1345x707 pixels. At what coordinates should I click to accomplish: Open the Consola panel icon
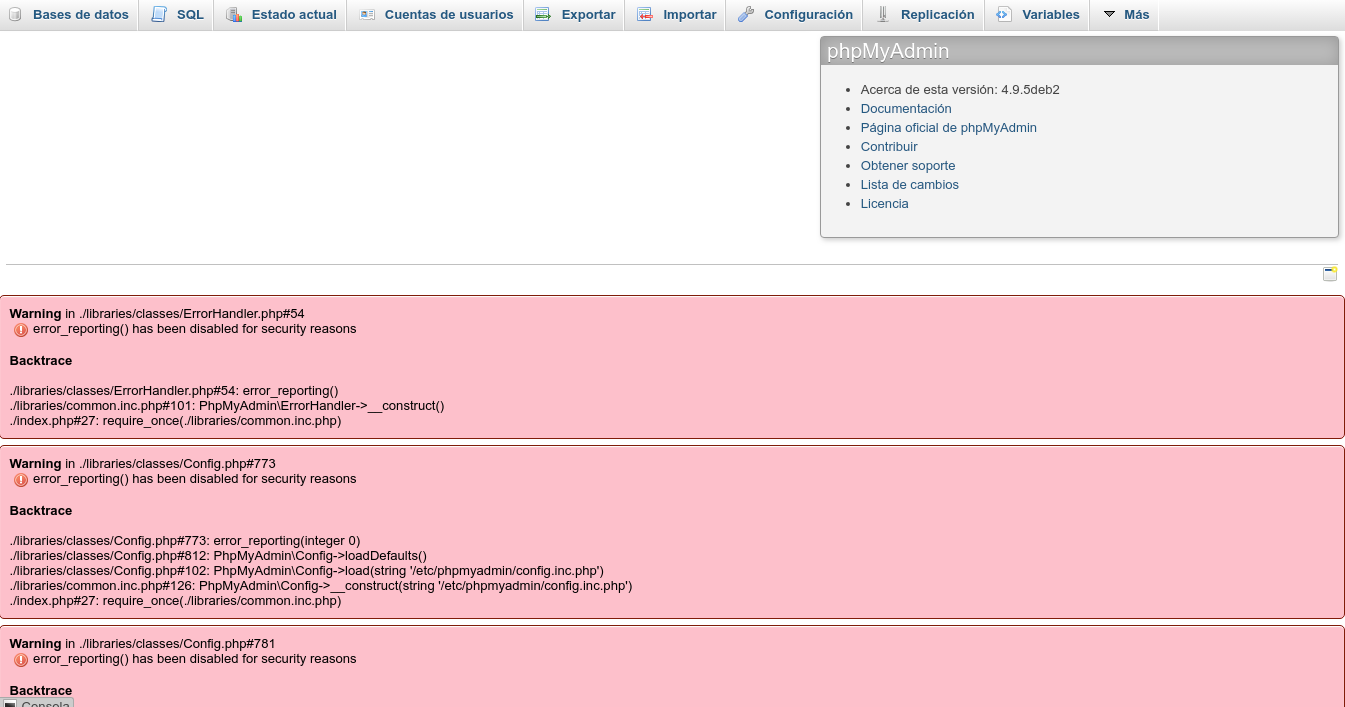[x=10, y=704]
